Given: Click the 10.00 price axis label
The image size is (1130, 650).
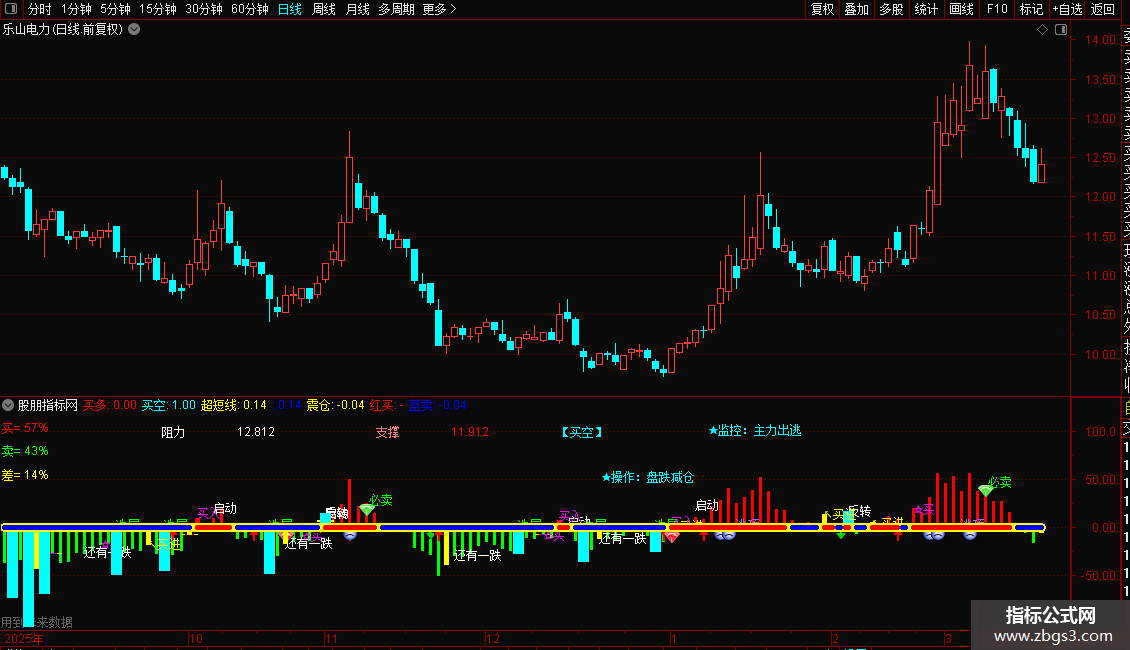Looking at the screenshot, I should coord(1100,355).
